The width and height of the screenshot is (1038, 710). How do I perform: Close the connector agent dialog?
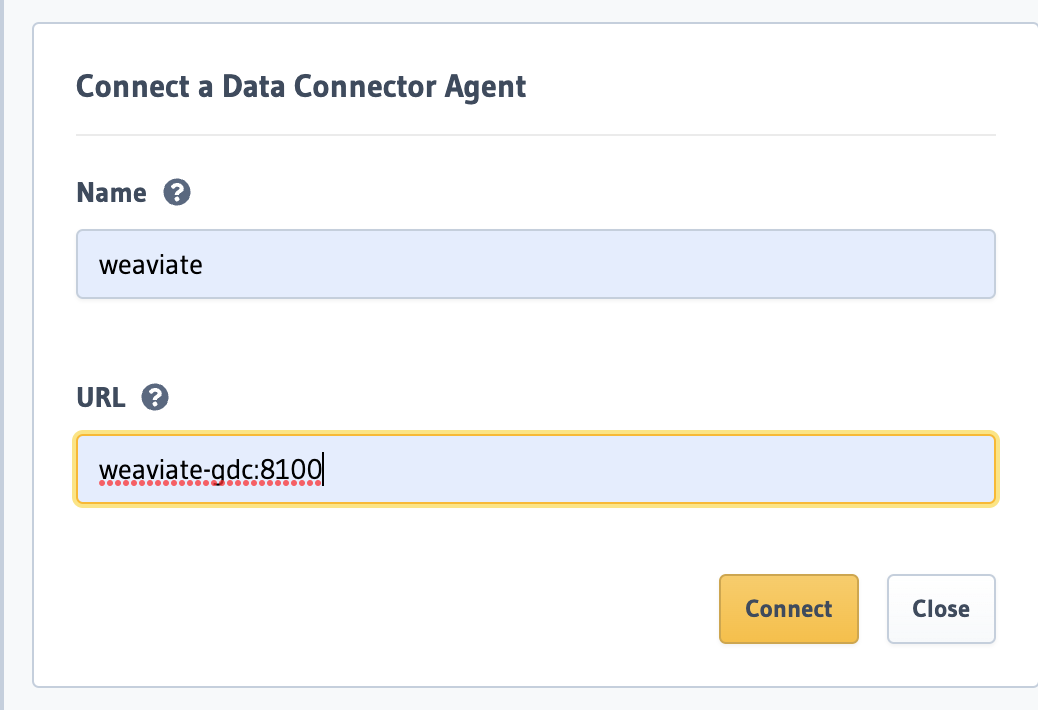[941, 609]
